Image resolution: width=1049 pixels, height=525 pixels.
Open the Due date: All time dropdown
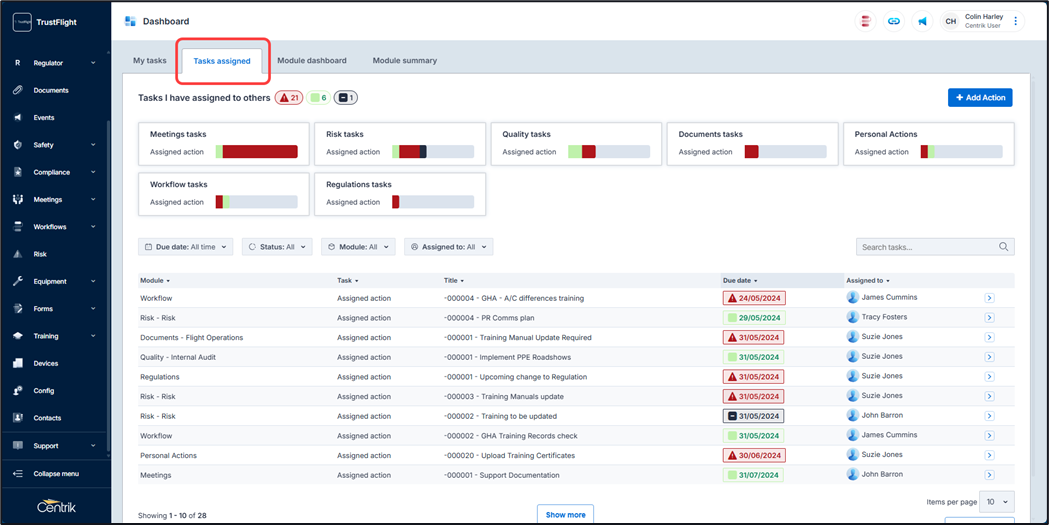click(x=185, y=247)
